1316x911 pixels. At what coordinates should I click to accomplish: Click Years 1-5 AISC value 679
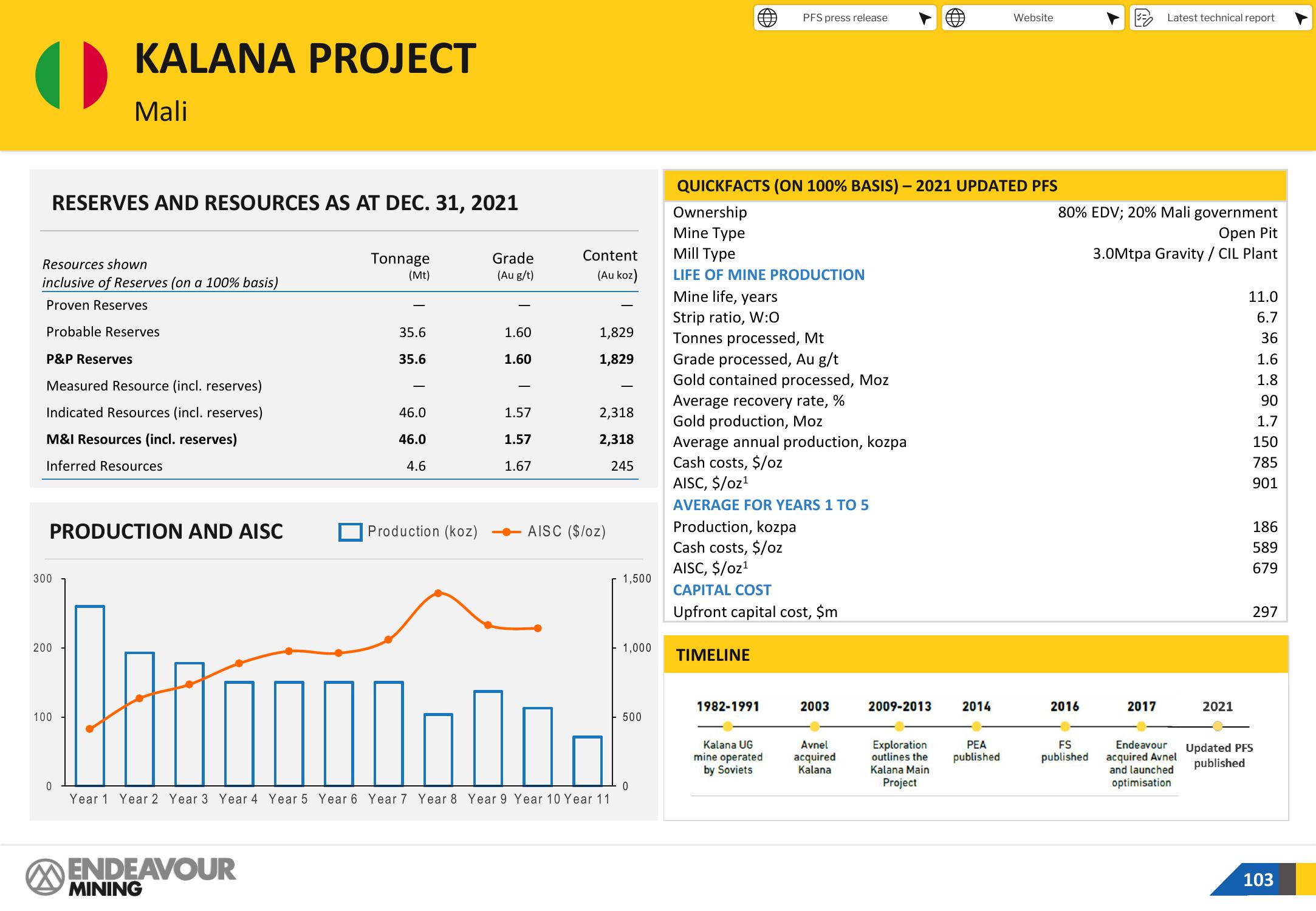[1264, 568]
